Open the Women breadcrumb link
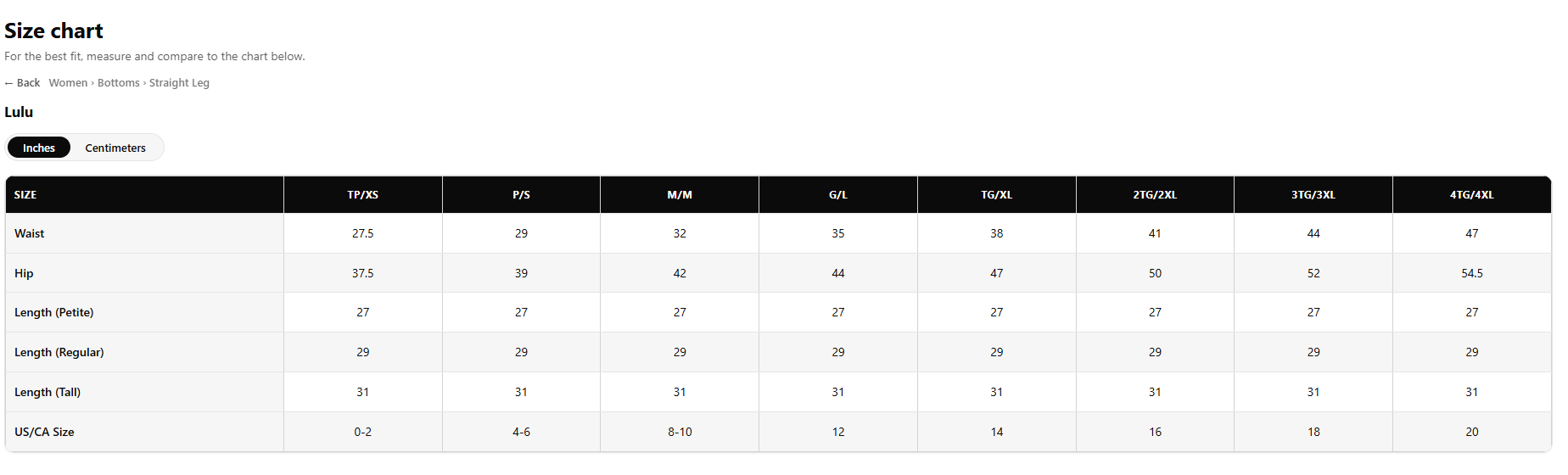This screenshot has width=1568, height=475. [x=68, y=83]
